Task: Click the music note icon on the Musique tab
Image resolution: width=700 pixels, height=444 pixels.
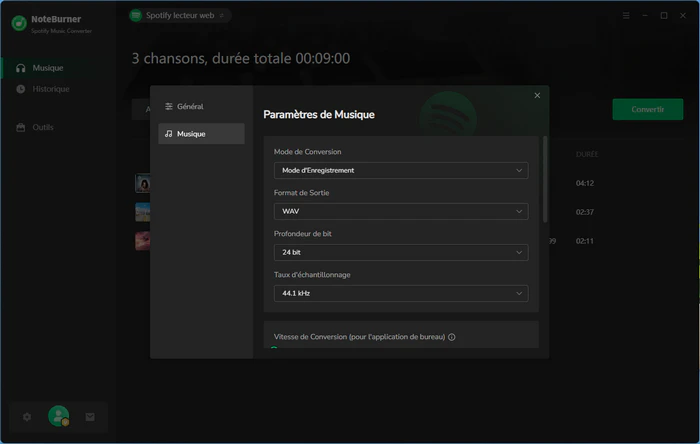Action: pos(169,133)
